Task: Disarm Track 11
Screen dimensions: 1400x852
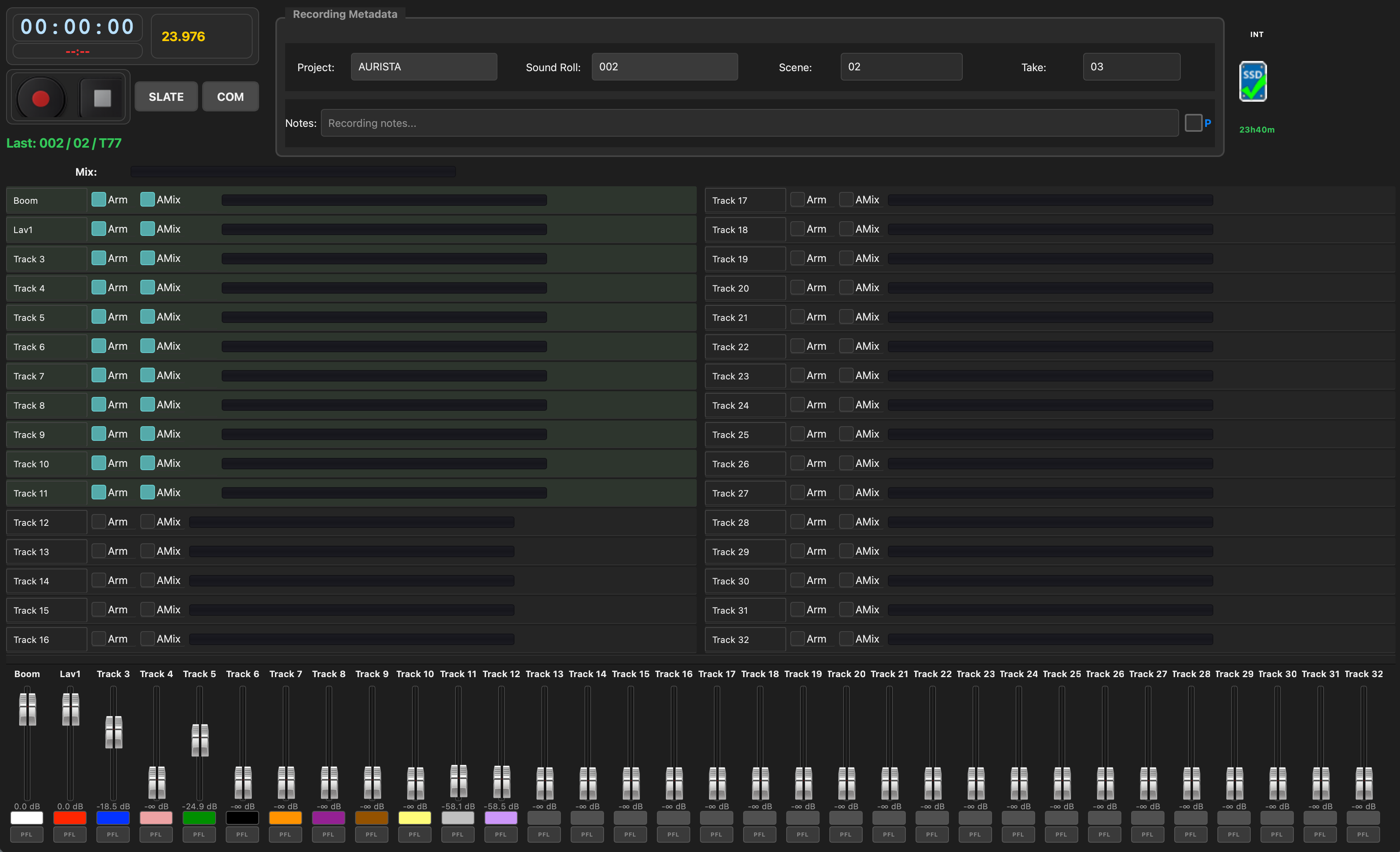Action: click(x=99, y=492)
